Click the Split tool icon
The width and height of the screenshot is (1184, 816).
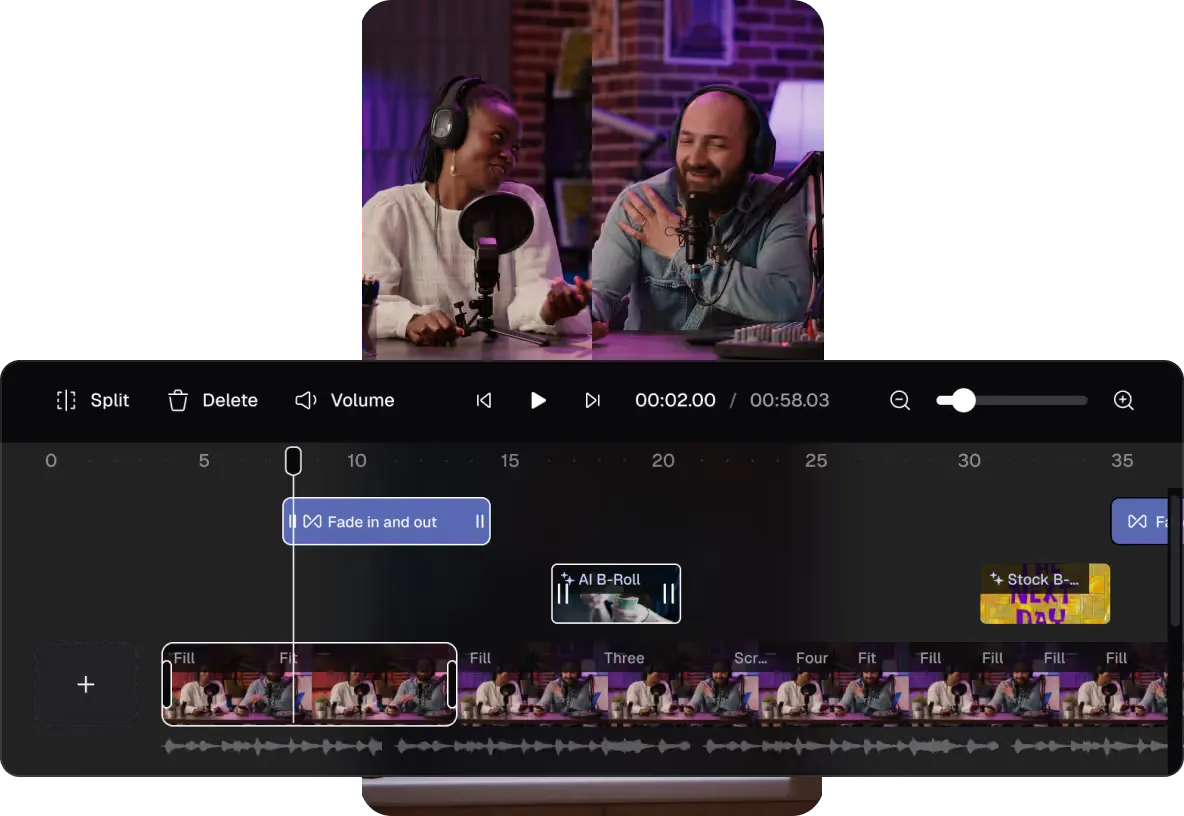(66, 401)
